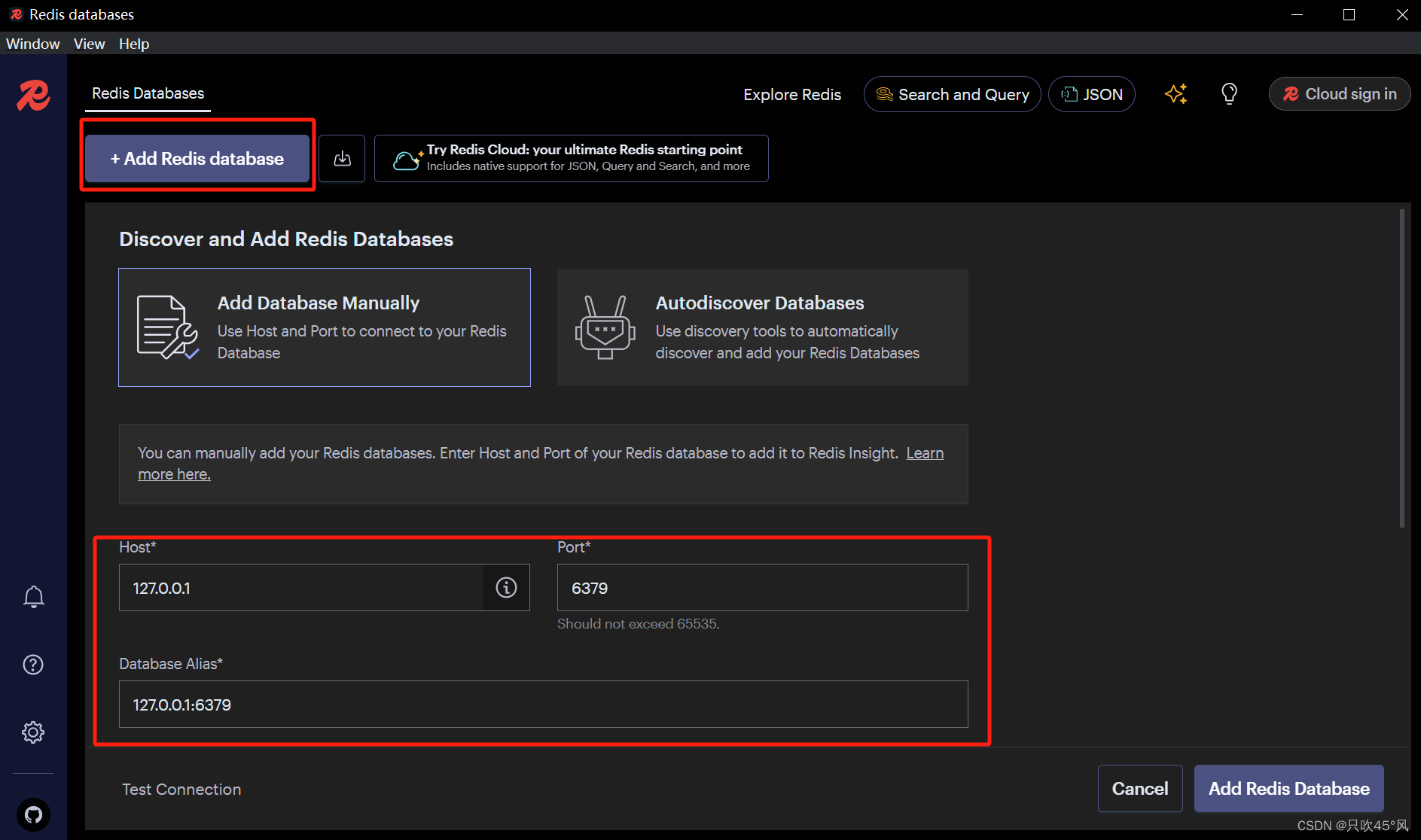Focus the Port input field
The height and width of the screenshot is (840, 1421).
click(x=763, y=587)
